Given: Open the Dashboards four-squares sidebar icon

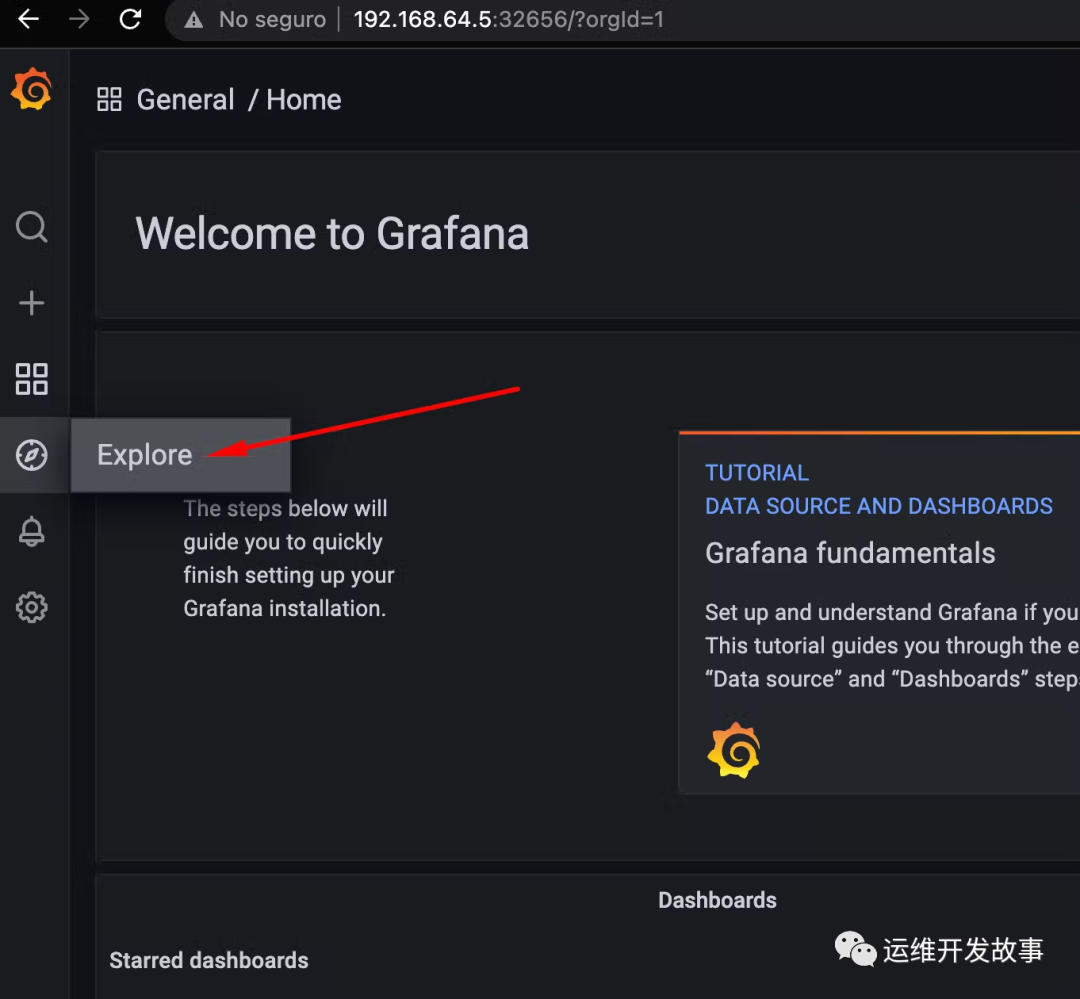Looking at the screenshot, I should click(32, 379).
